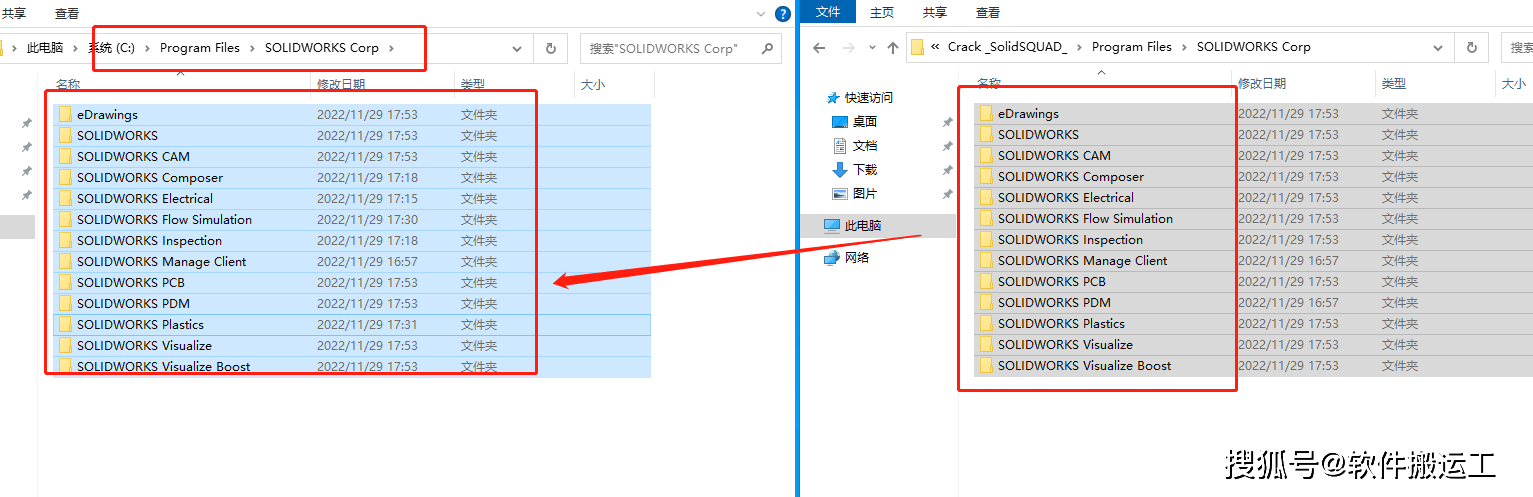Click eDrawings folder icon in left window
This screenshot has width=1533, height=497.
coord(66,115)
